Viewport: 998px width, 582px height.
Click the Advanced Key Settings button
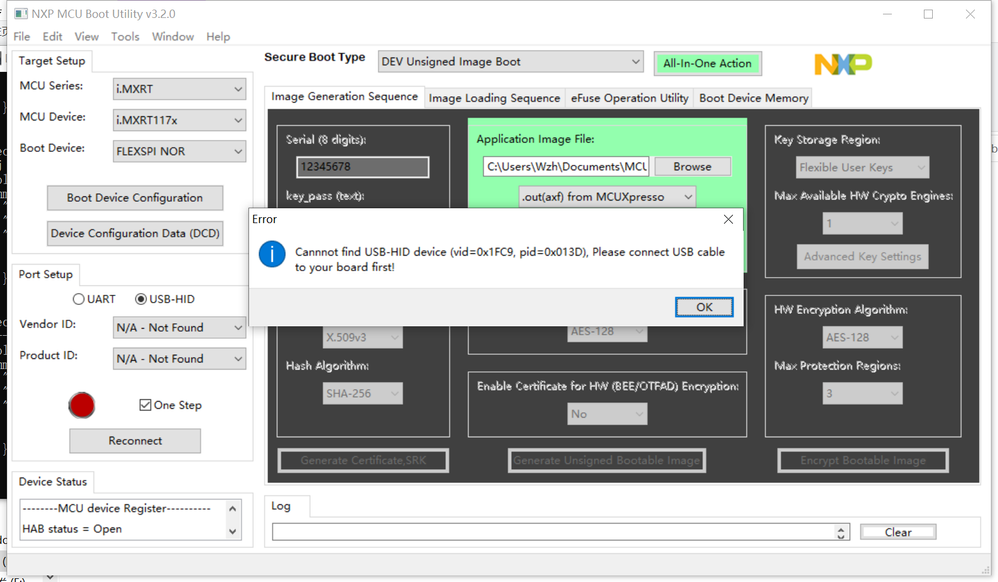tap(862, 257)
